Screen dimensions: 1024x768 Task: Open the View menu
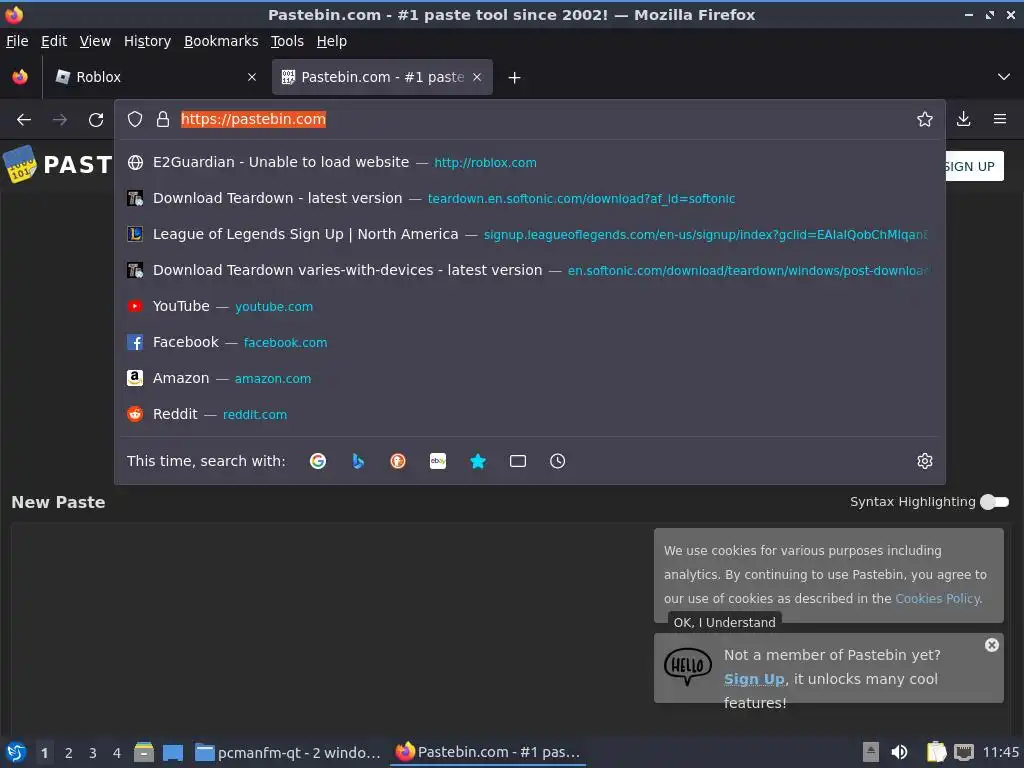(95, 41)
